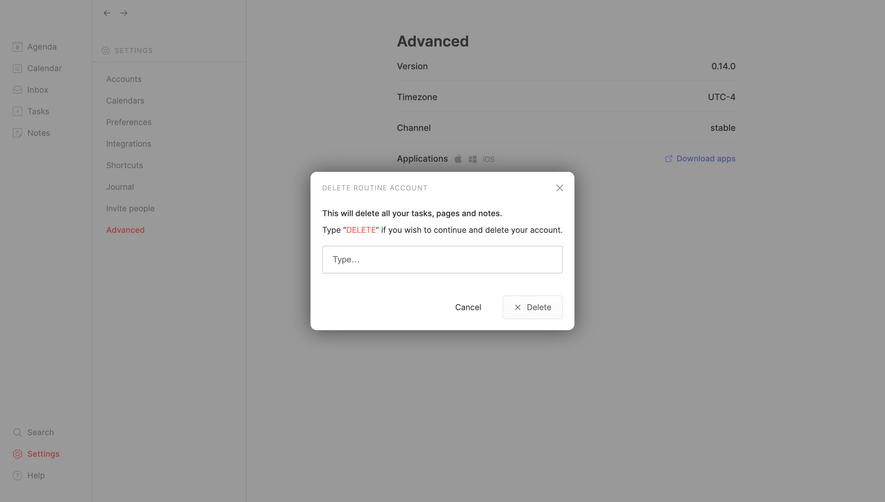Click the Search label in sidebar

[x=41, y=433]
